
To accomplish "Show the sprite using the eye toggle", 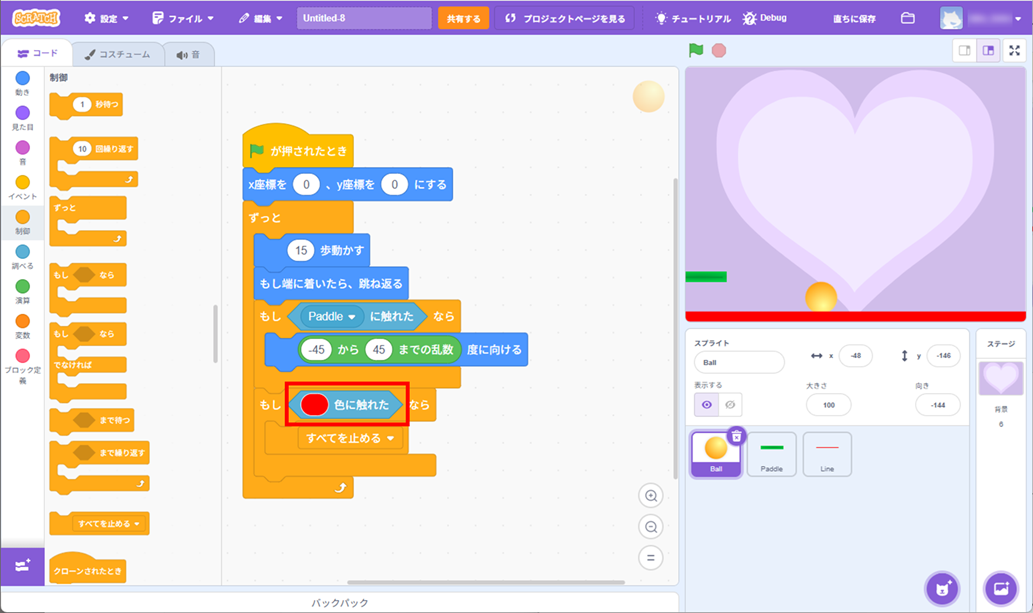I will 707,405.
